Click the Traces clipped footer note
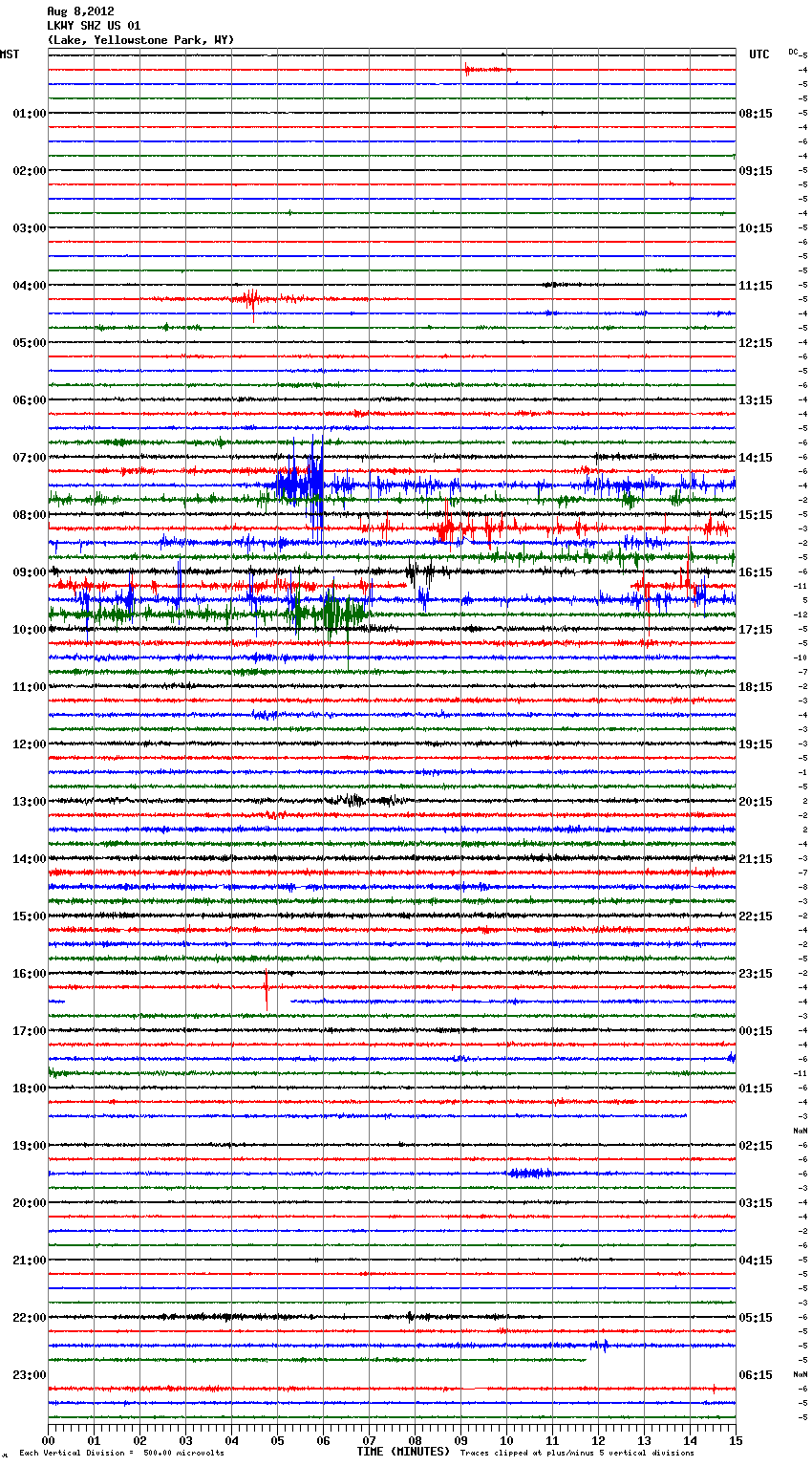This screenshot has width=812, height=1466. [577, 1454]
